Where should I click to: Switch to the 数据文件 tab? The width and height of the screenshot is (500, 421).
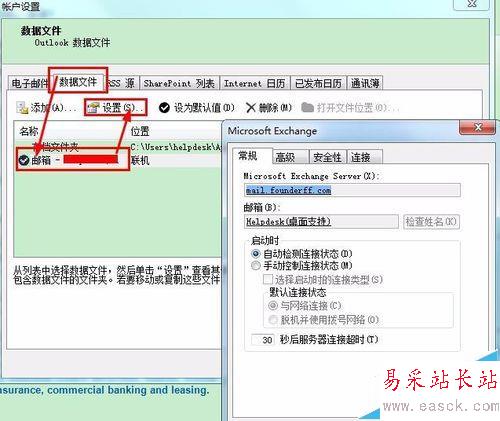click(x=78, y=82)
